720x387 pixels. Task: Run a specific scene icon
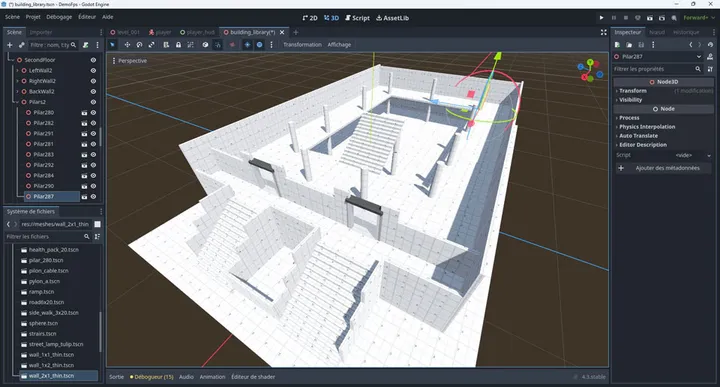pos(662,18)
